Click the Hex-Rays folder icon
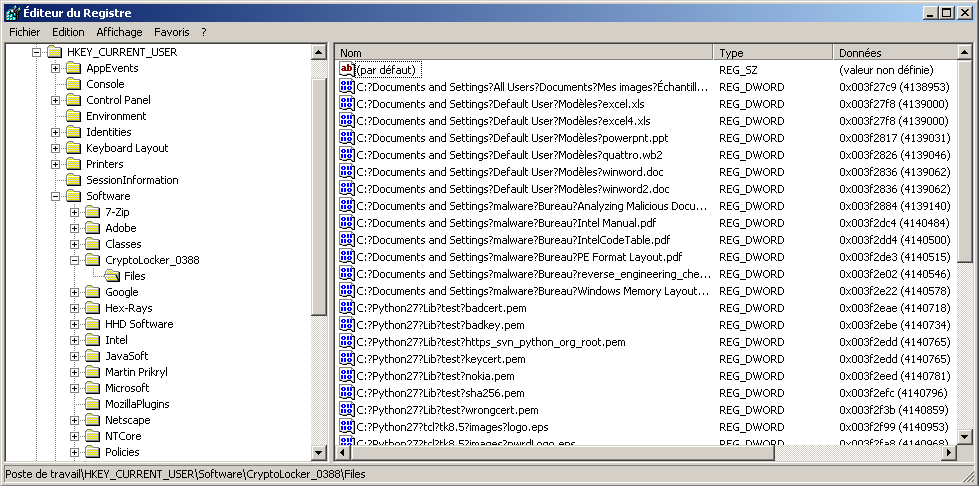Image resolution: width=979 pixels, height=486 pixels. [x=93, y=308]
